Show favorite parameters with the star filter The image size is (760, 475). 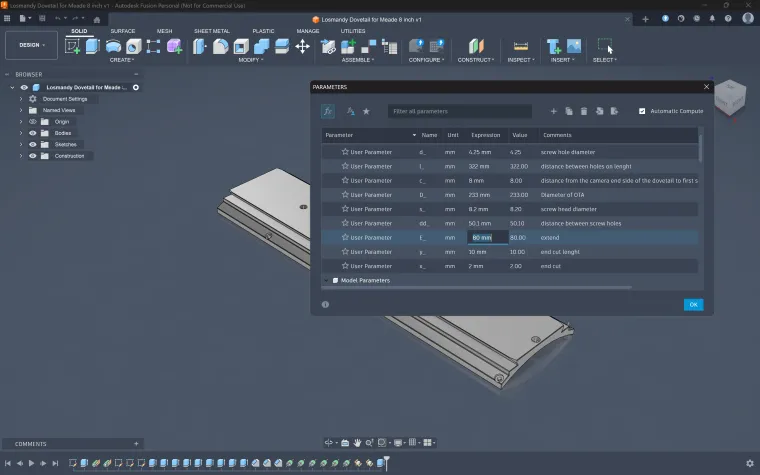point(366,111)
